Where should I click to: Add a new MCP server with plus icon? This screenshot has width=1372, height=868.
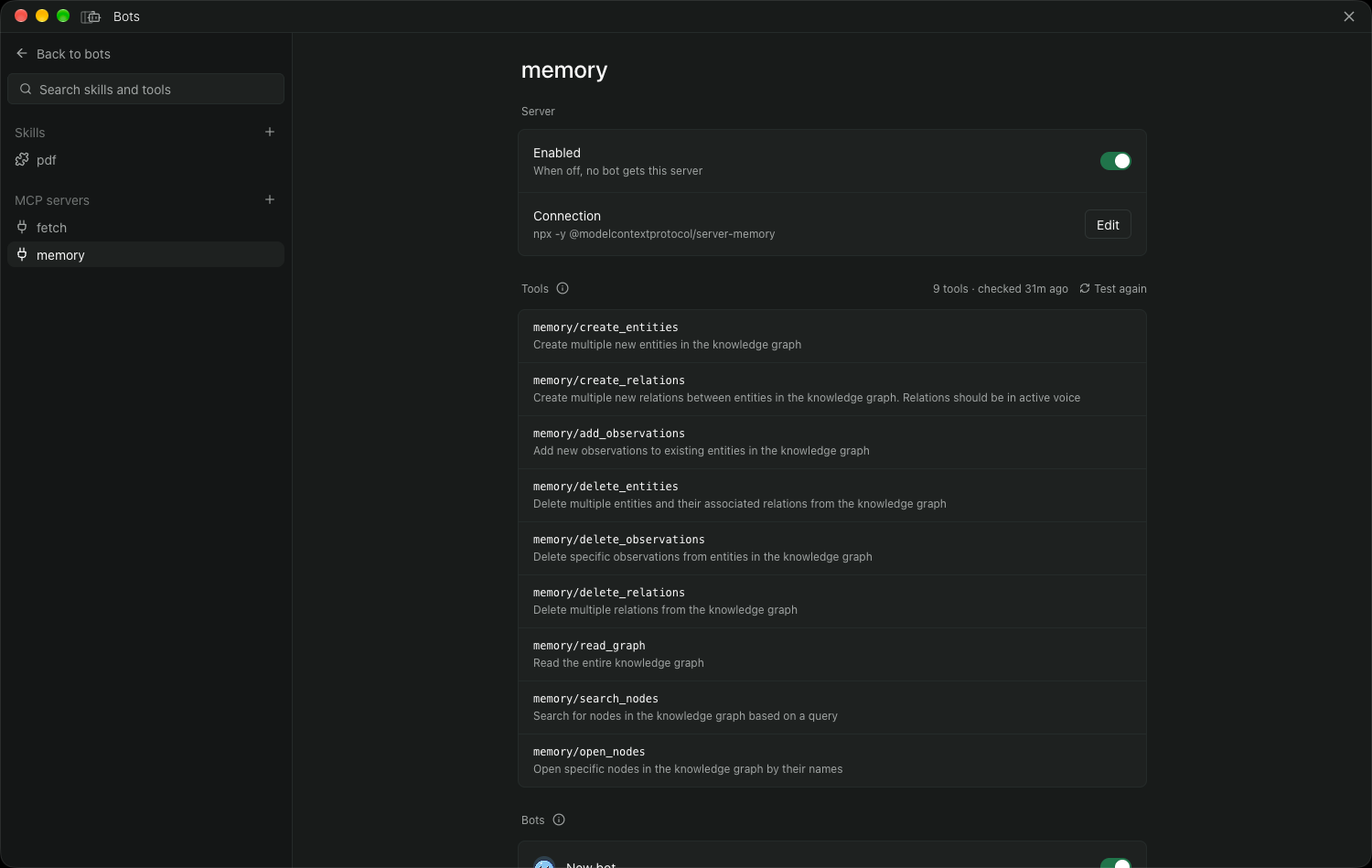pos(270,199)
